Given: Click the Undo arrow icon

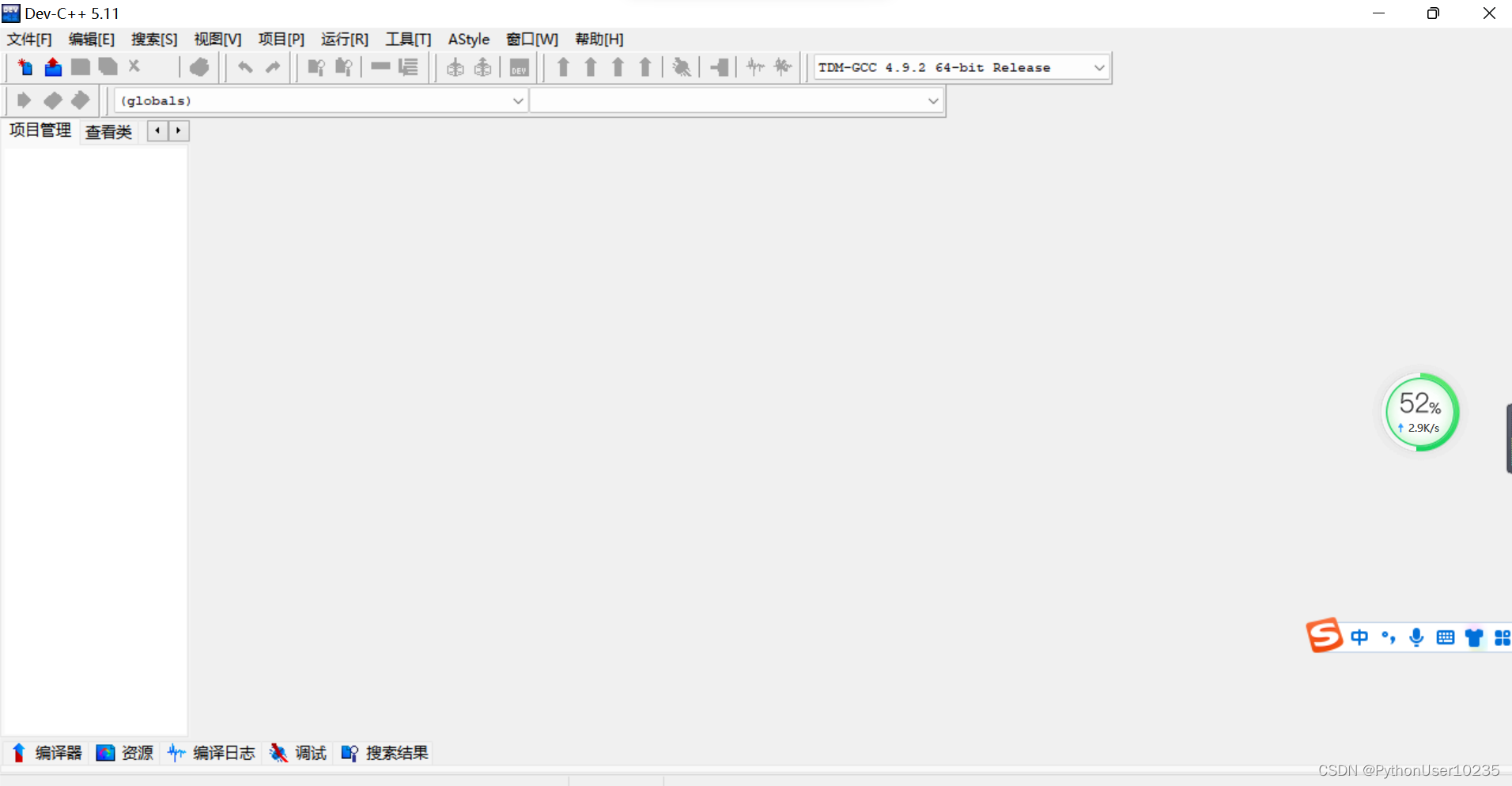Looking at the screenshot, I should [245, 67].
